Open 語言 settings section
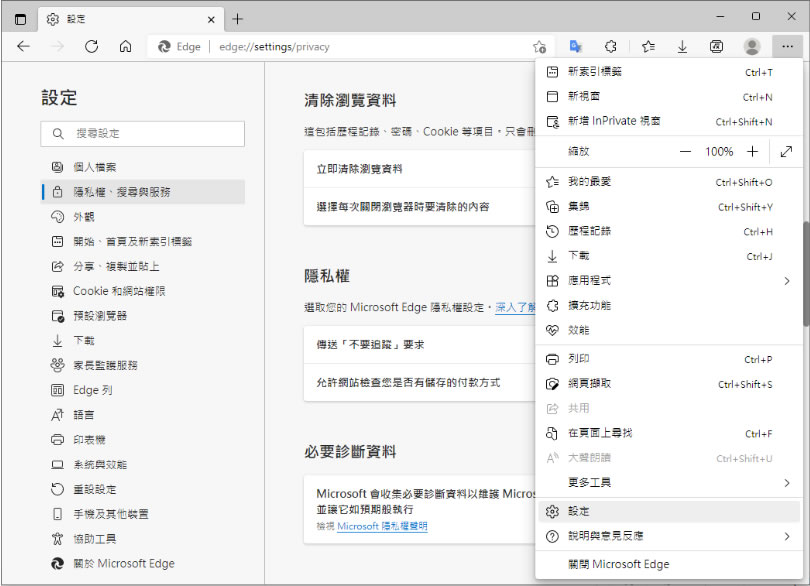Screen dimensions: 810x586 coord(143,415)
